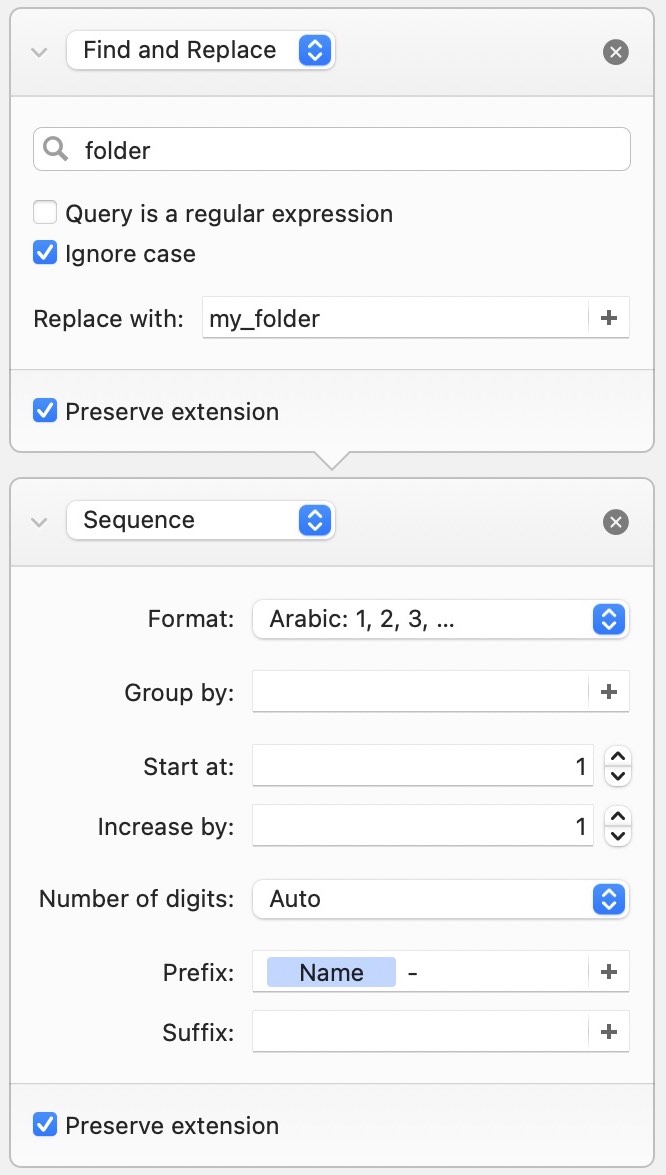Add a token to Replace with
666x1175 pixels.
pos(608,318)
